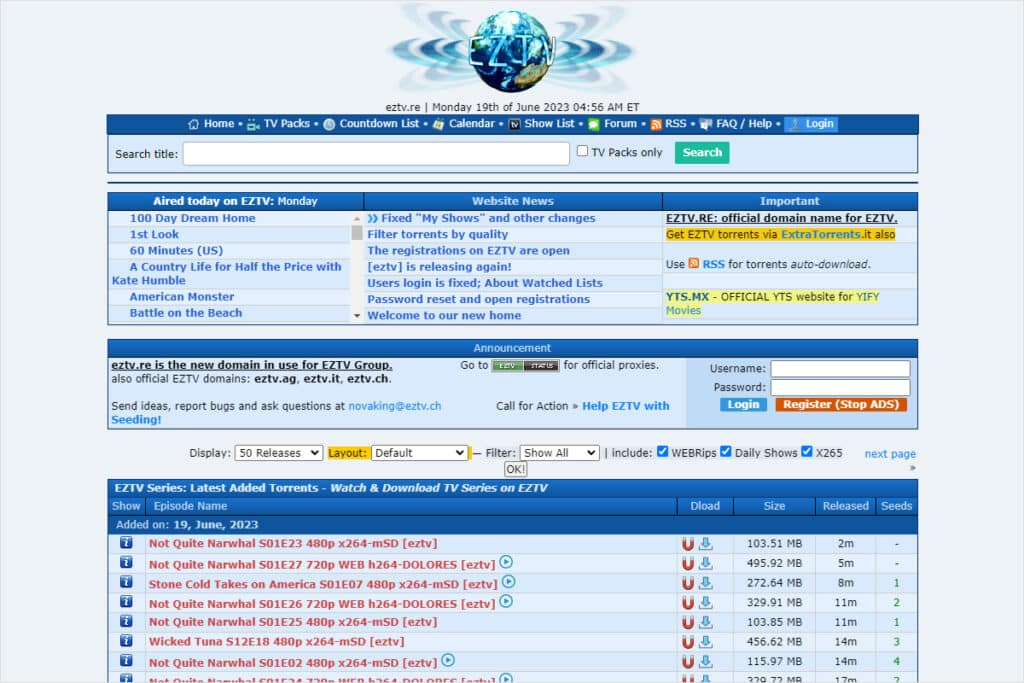1024x683 pixels.
Task: Click magnet icon for Not Quite Narwhal S01E26
Action: [x=688, y=602]
